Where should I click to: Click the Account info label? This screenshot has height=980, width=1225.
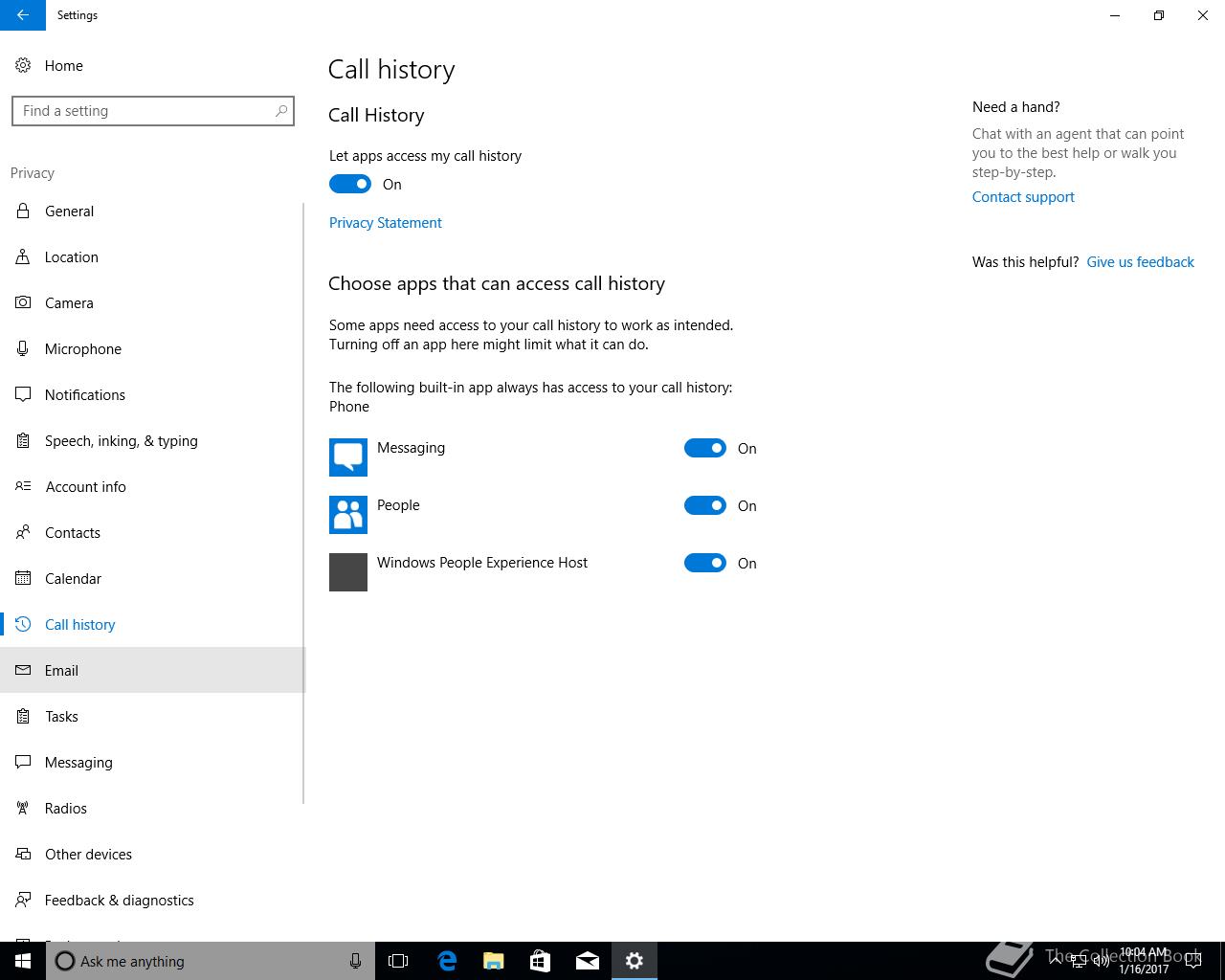coord(86,486)
